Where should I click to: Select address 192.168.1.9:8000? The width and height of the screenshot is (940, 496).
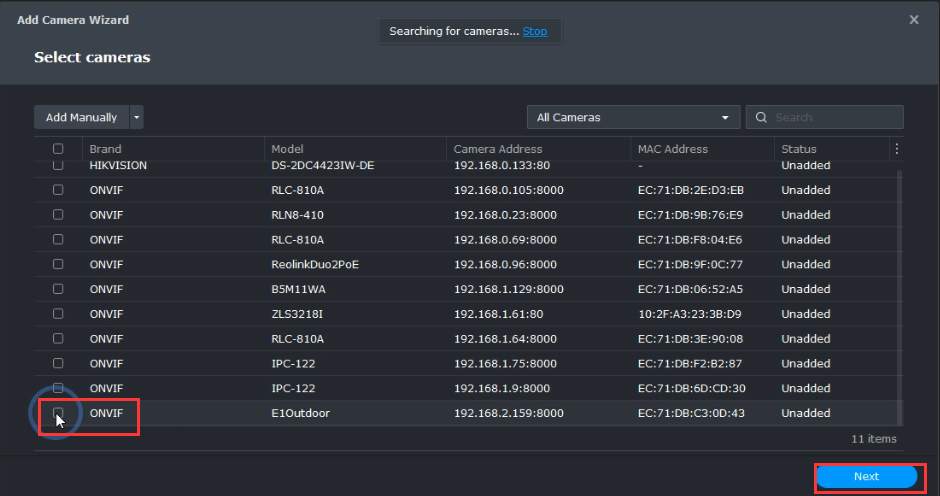(502, 388)
